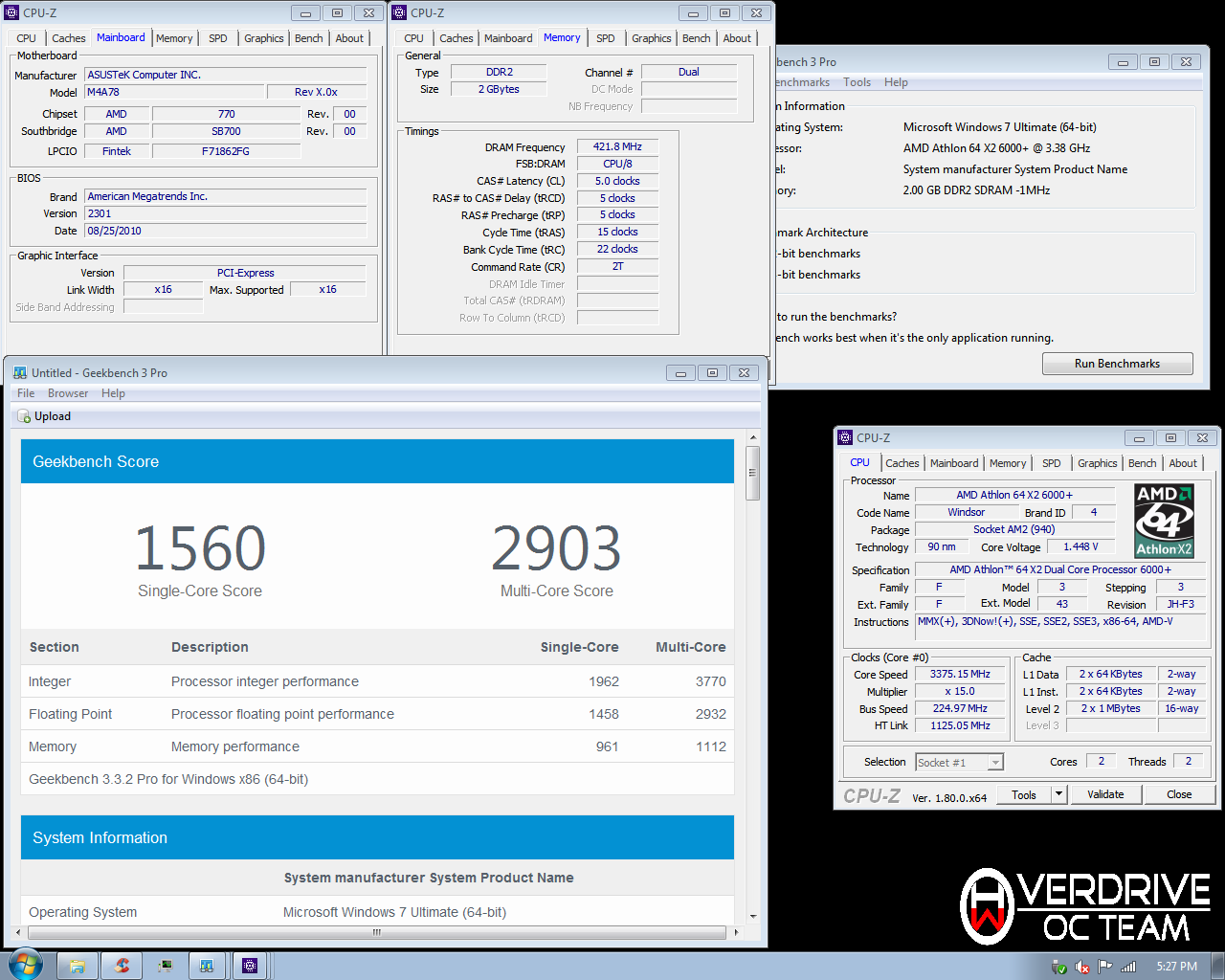Screen dimensions: 1225x980
Task: Open the system monitor taskbar icon
Action: 165,966
